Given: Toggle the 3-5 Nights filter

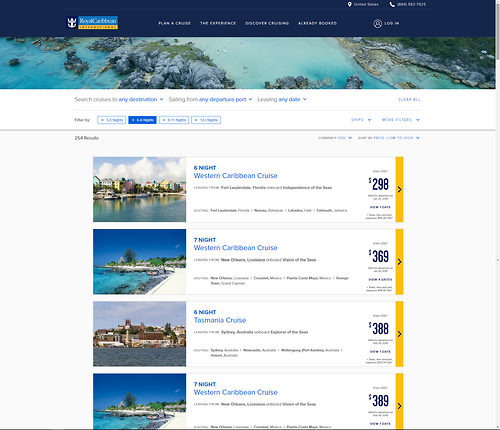Looking at the screenshot, I should 112,120.
